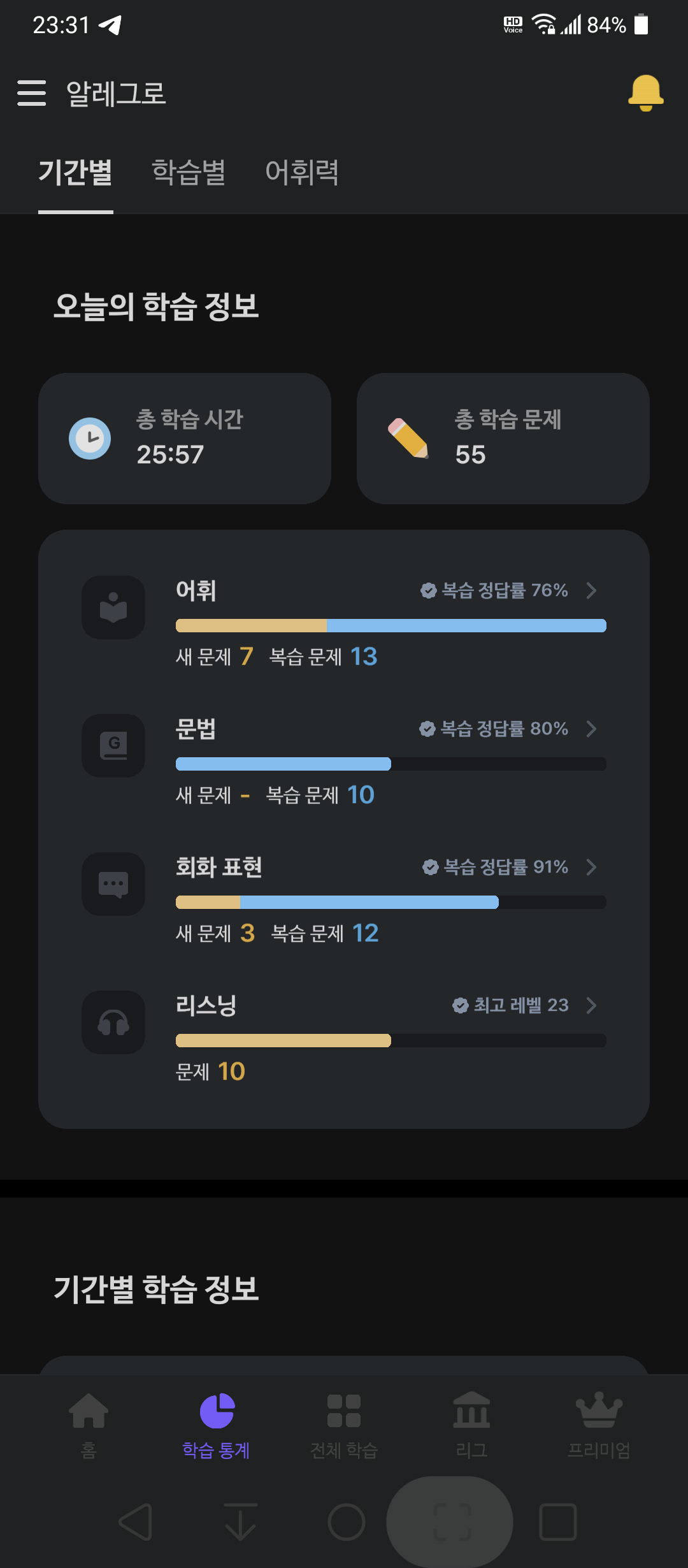The image size is (688, 1568).
Task: Switch to 어휘력 tab
Action: pos(302,173)
